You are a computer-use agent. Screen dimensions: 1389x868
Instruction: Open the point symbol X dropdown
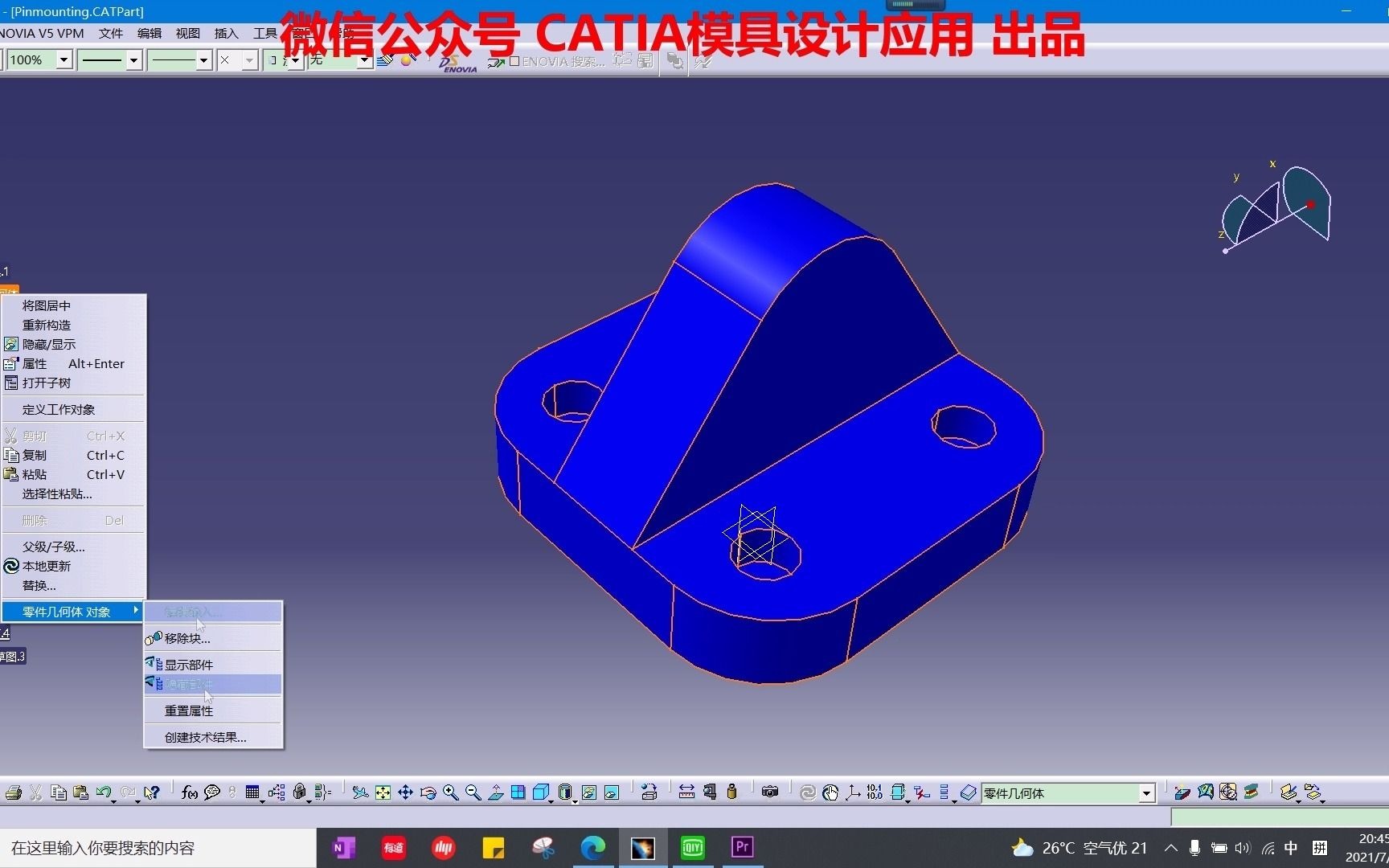[x=249, y=60]
